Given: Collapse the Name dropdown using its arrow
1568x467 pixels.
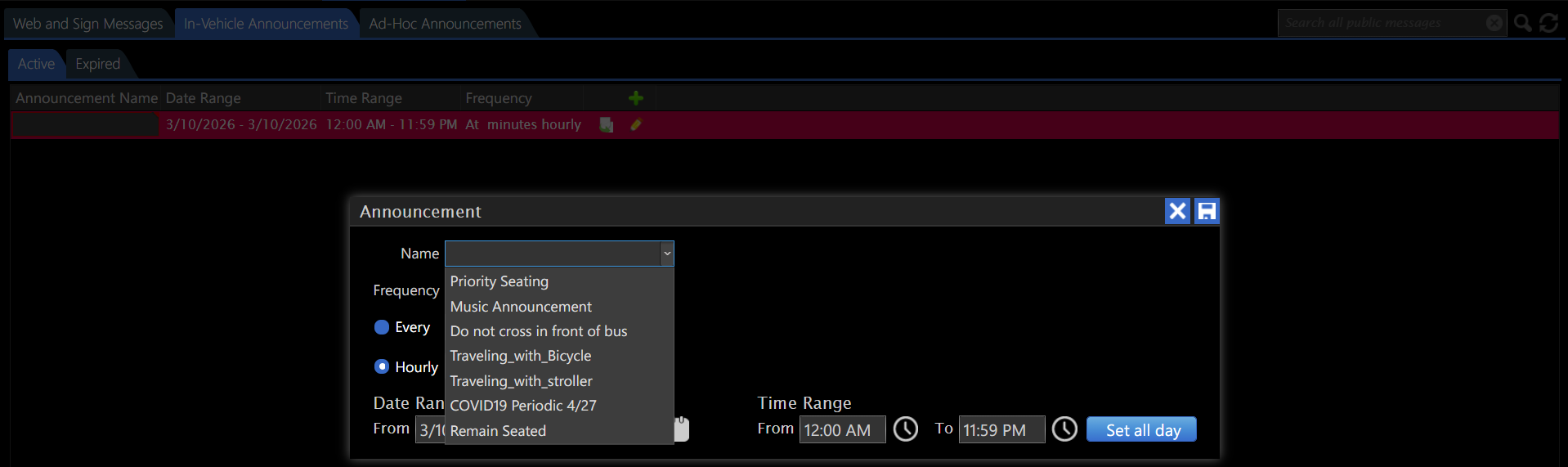Looking at the screenshot, I should 667,254.
